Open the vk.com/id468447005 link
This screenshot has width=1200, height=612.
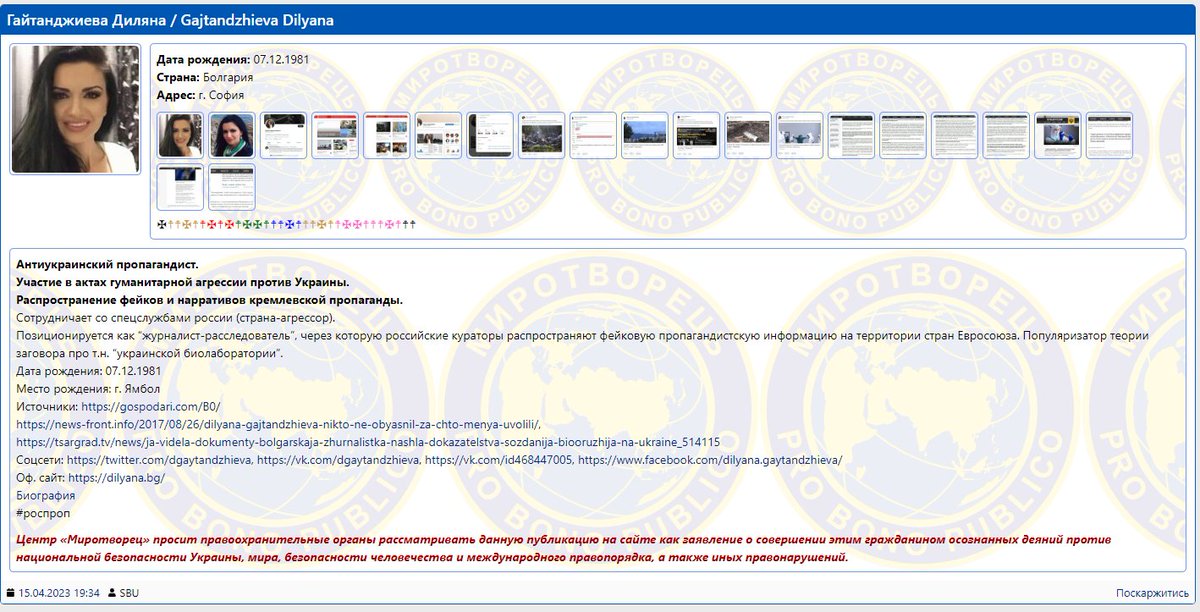(497, 460)
